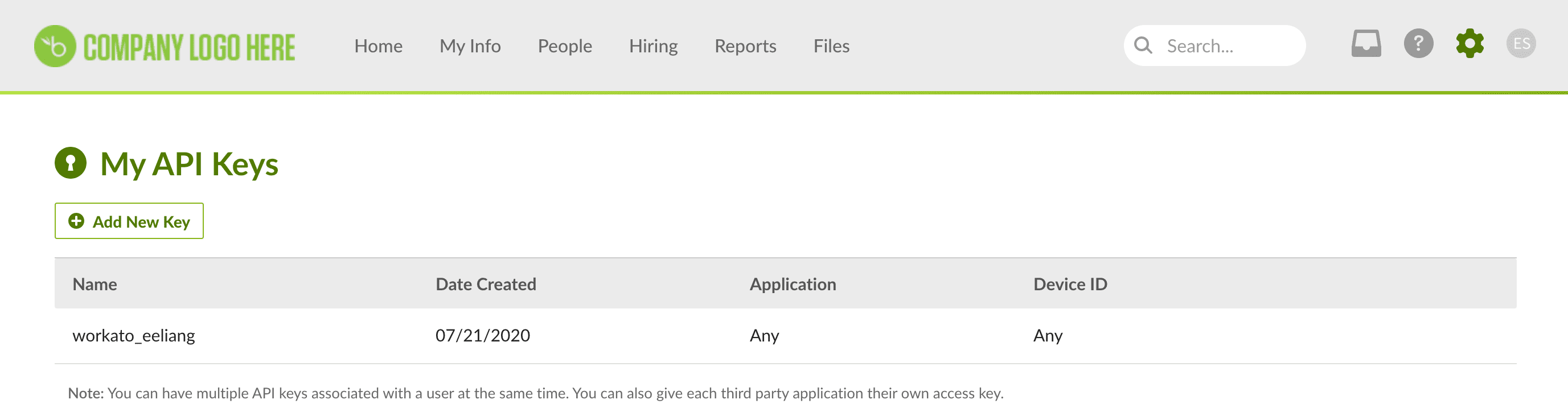1568x420 pixels.
Task: Open the Files menu
Action: coord(831,46)
